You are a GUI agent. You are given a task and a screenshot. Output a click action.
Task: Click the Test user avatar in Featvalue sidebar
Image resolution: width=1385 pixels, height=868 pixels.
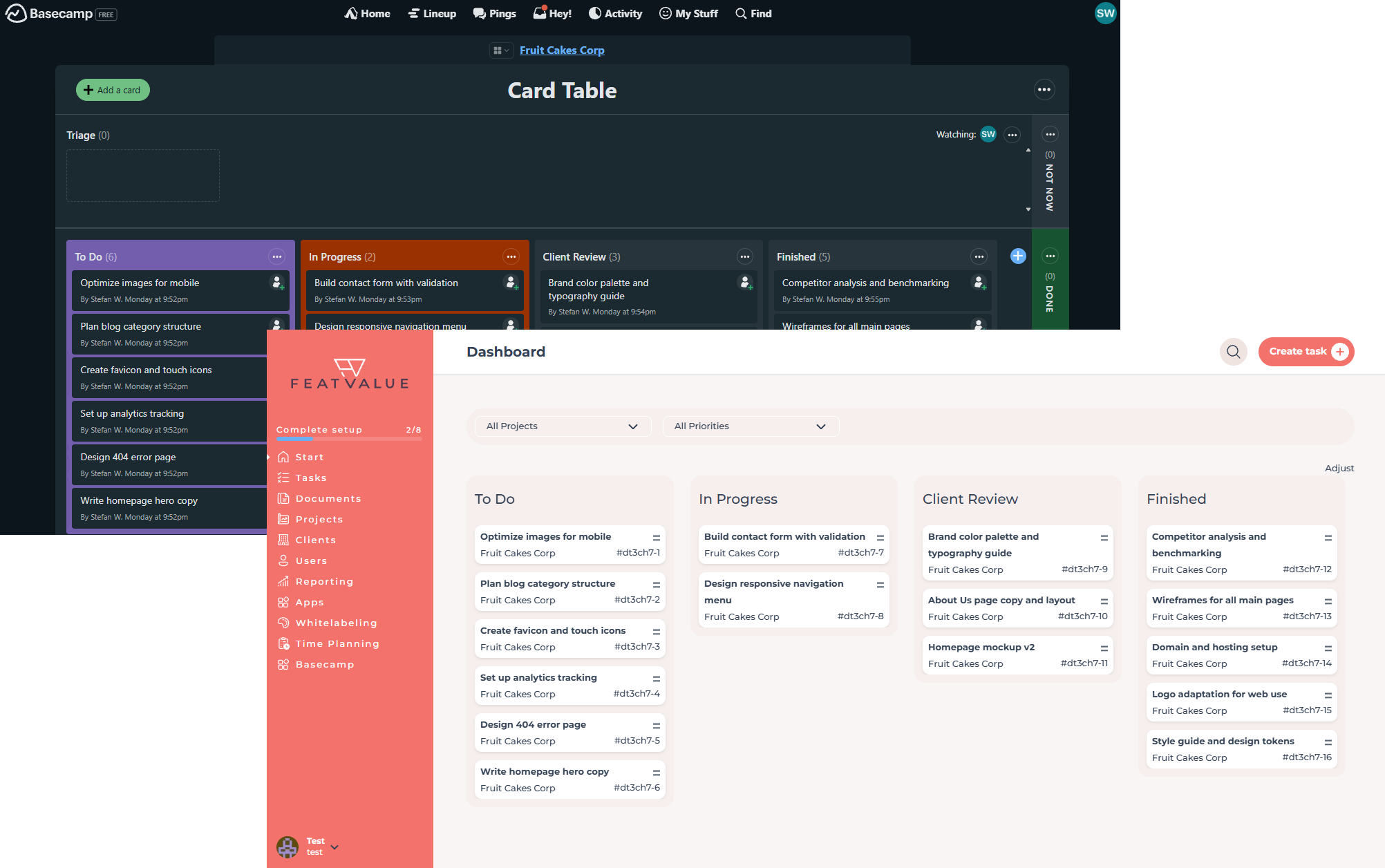288,847
